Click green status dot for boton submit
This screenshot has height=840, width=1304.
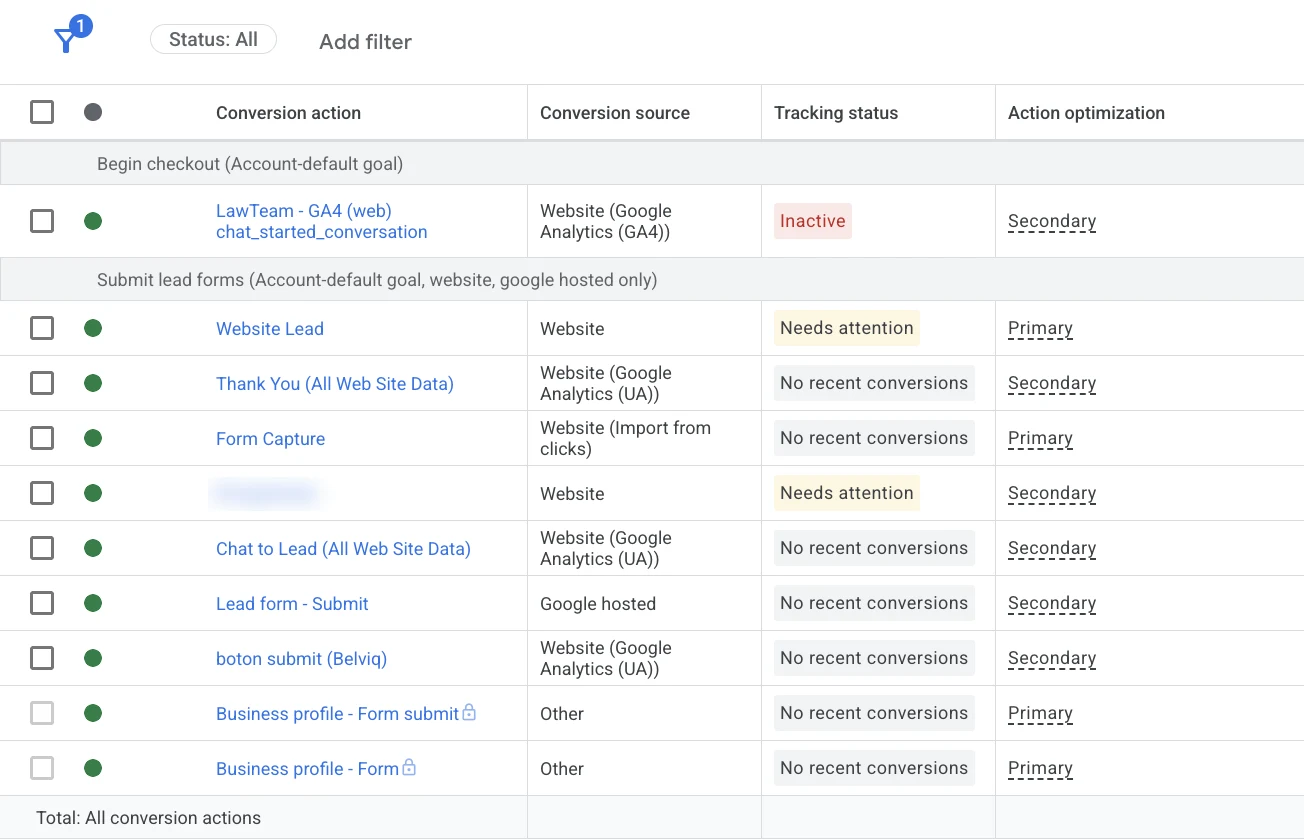coord(93,658)
